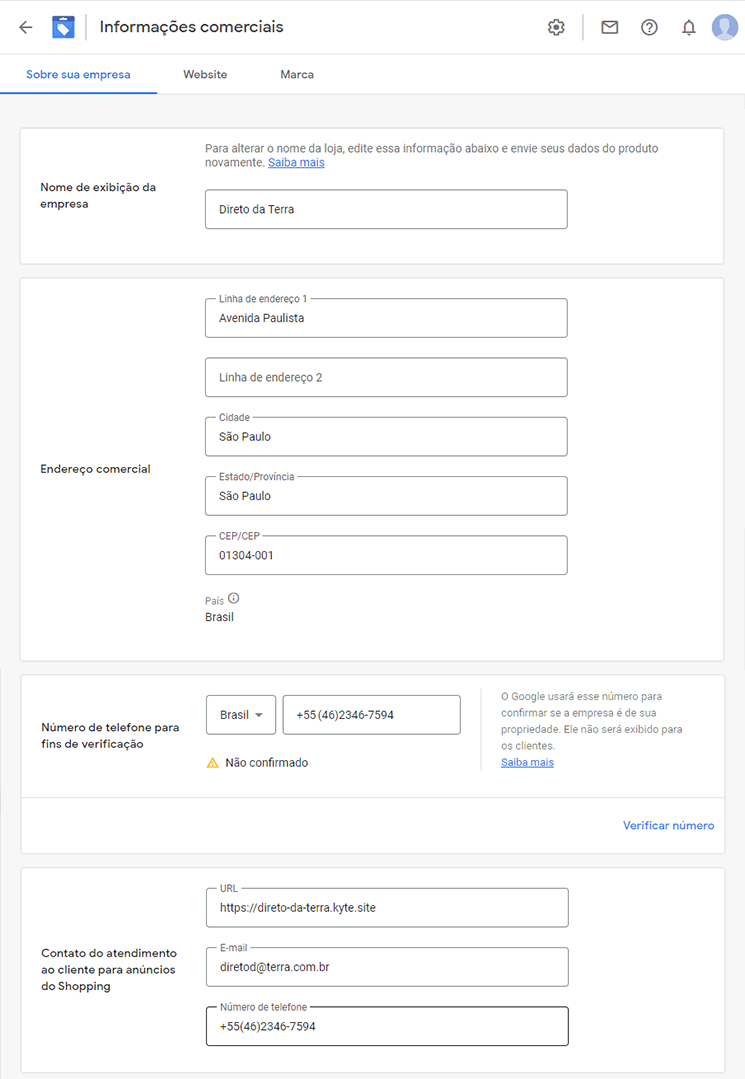Screen dimensions: 745x1079
Task: Focus the Linha de endereço 2 field
Action: (x=386, y=377)
